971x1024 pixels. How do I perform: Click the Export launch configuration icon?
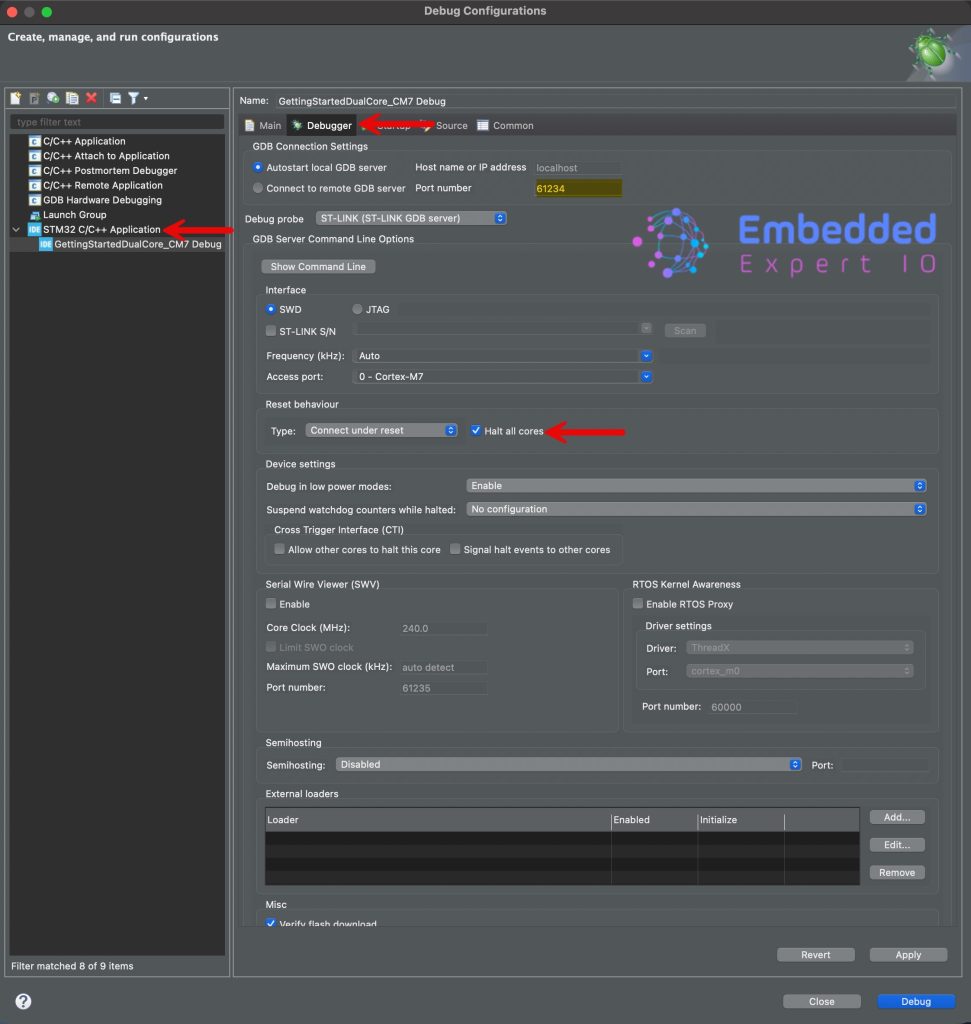point(53,98)
